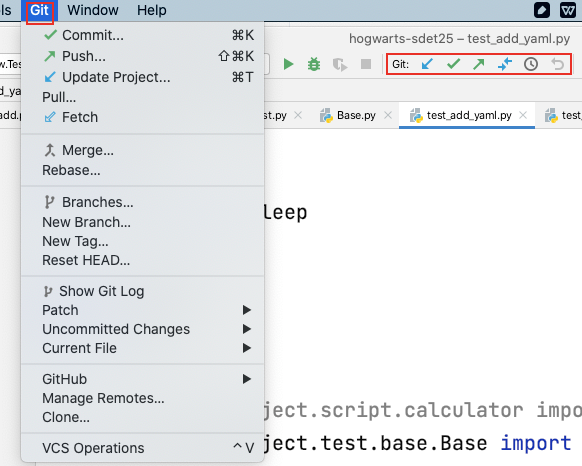Open VCS Operations popup entry

[143, 448]
